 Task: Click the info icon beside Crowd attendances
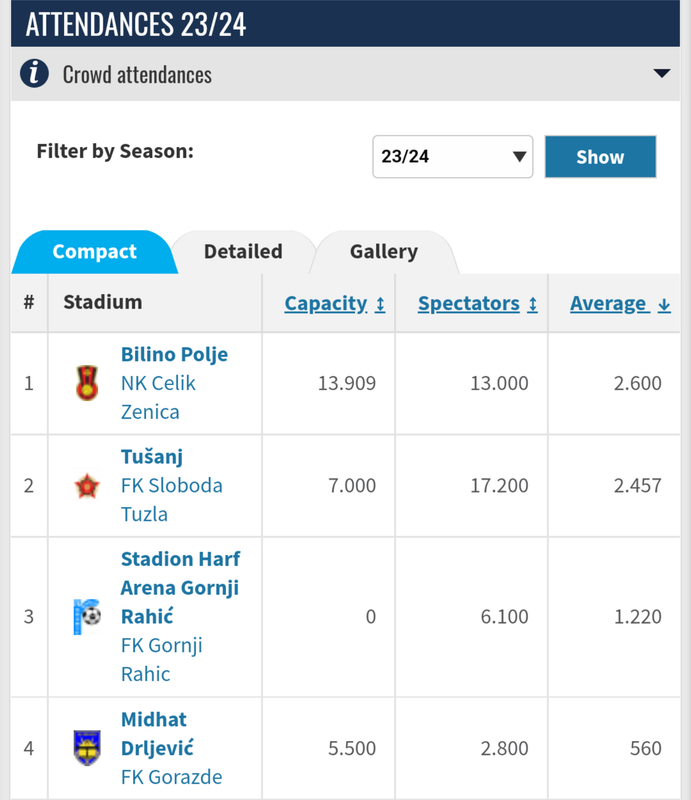34,73
